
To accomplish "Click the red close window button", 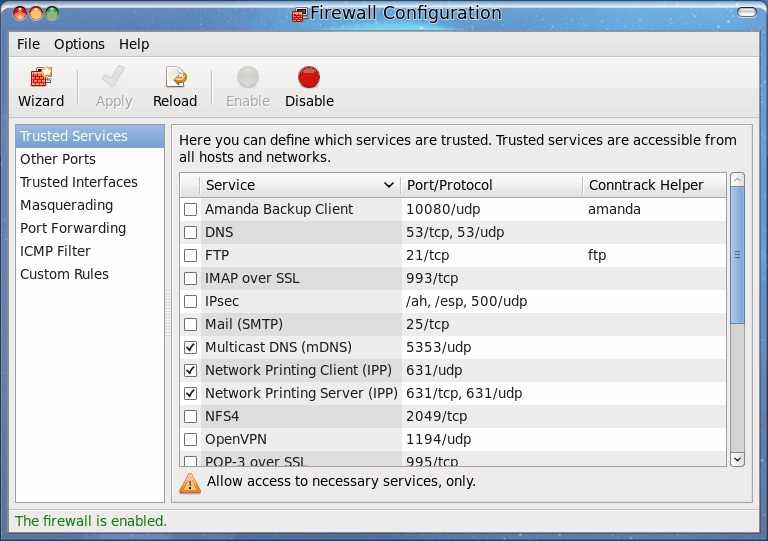I will pos(20,13).
